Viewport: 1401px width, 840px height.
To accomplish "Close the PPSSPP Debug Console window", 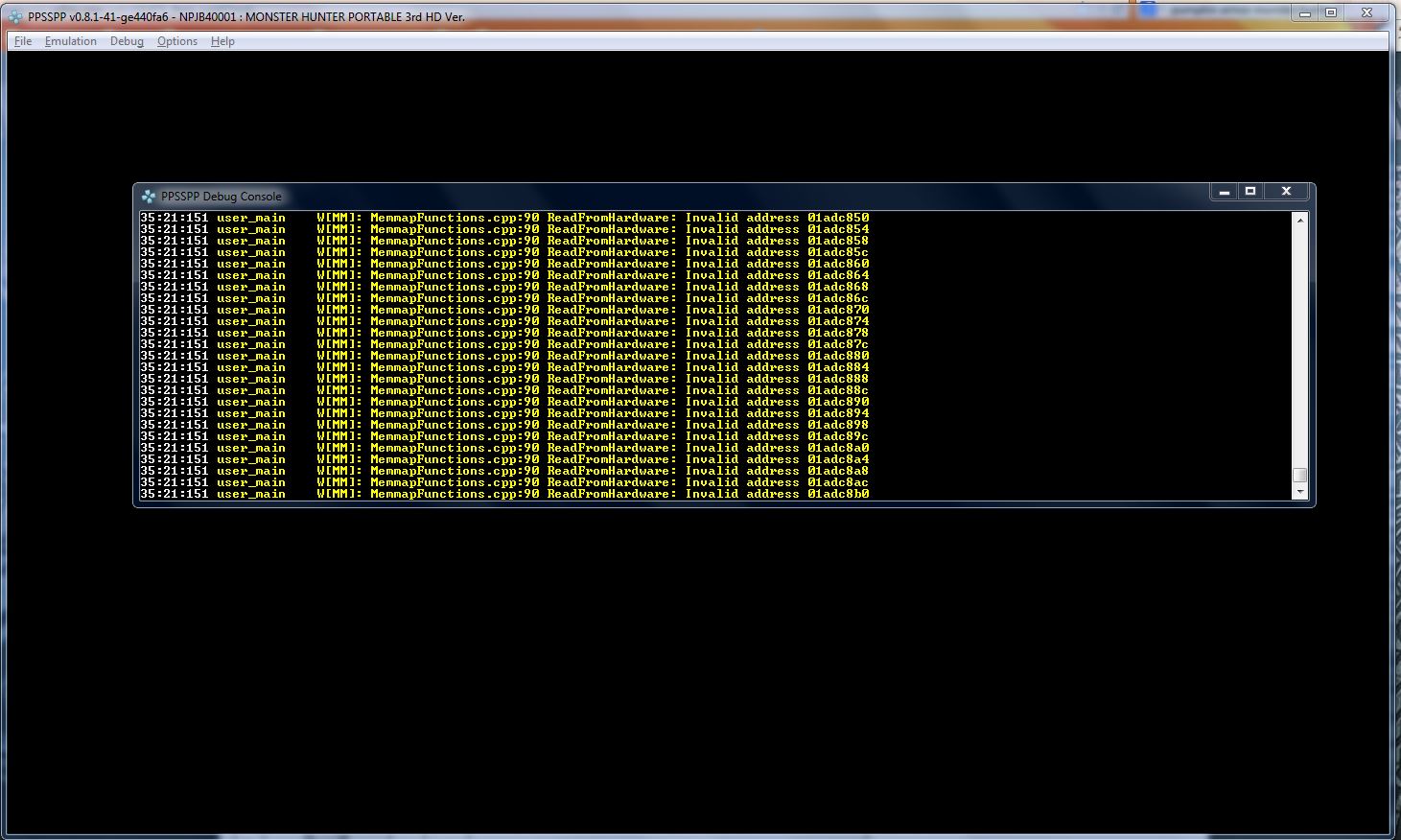I will [1286, 192].
